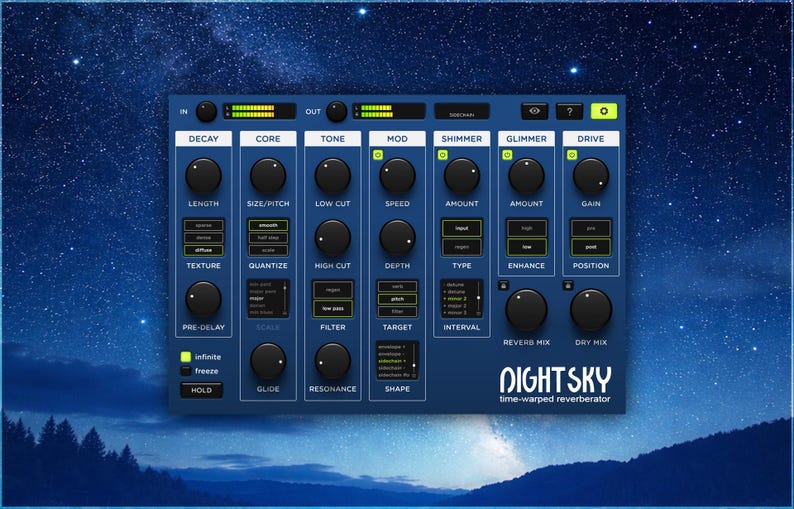This screenshot has width=794, height=509.
Task: Click the HIGH CUT knob
Action: pyautogui.click(x=333, y=238)
